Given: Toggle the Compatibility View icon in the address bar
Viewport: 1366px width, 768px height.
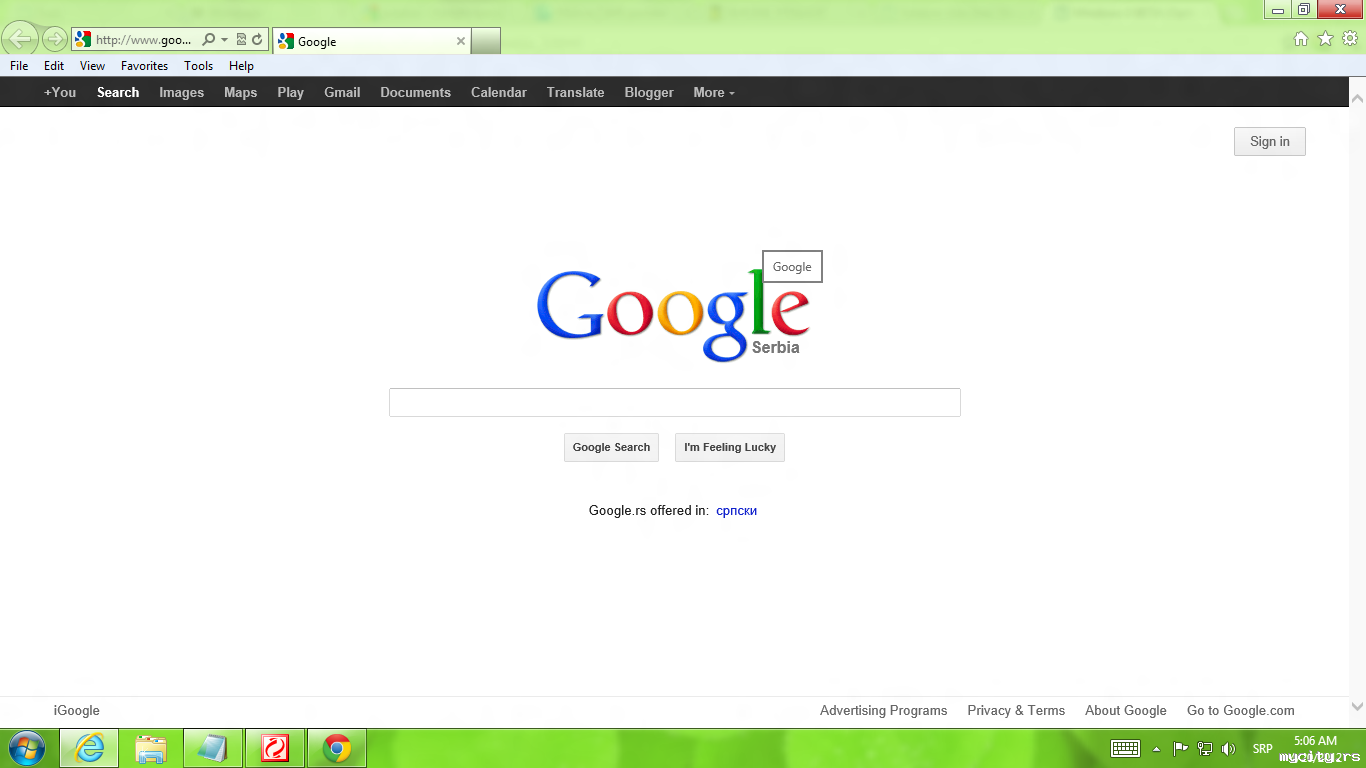Looking at the screenshot, I should [241, 40].
